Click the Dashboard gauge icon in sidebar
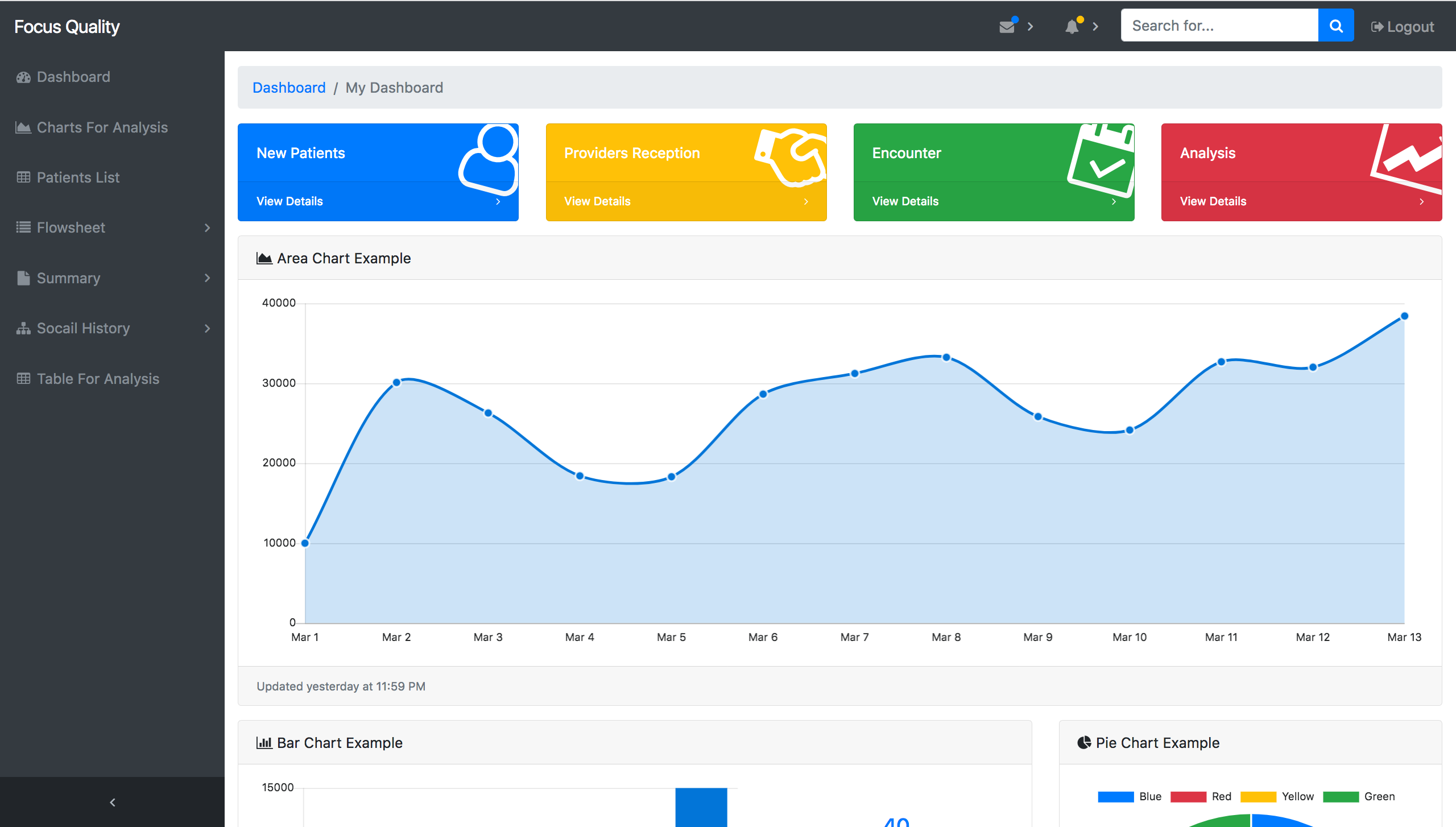This screenshot has height=827, width=1456. point(23,77)
